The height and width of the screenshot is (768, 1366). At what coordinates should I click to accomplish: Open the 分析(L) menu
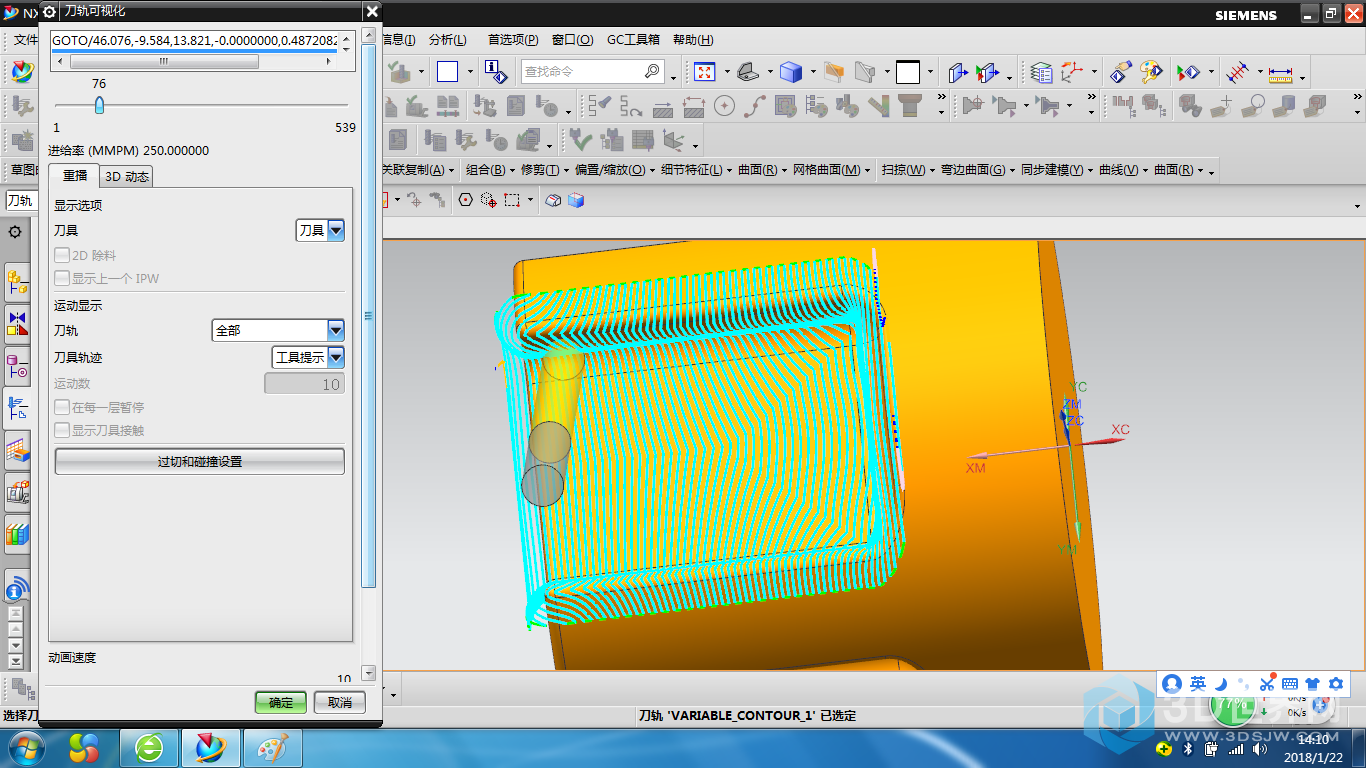click(x=447, y=40)
